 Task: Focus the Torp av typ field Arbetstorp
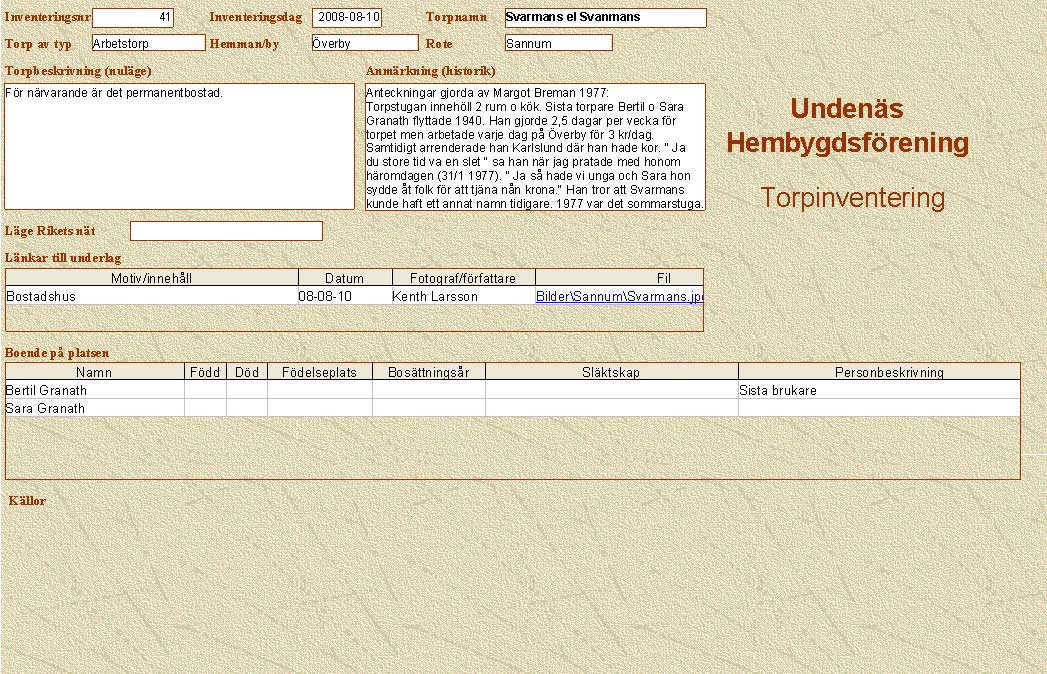click(x=148, y=43)
